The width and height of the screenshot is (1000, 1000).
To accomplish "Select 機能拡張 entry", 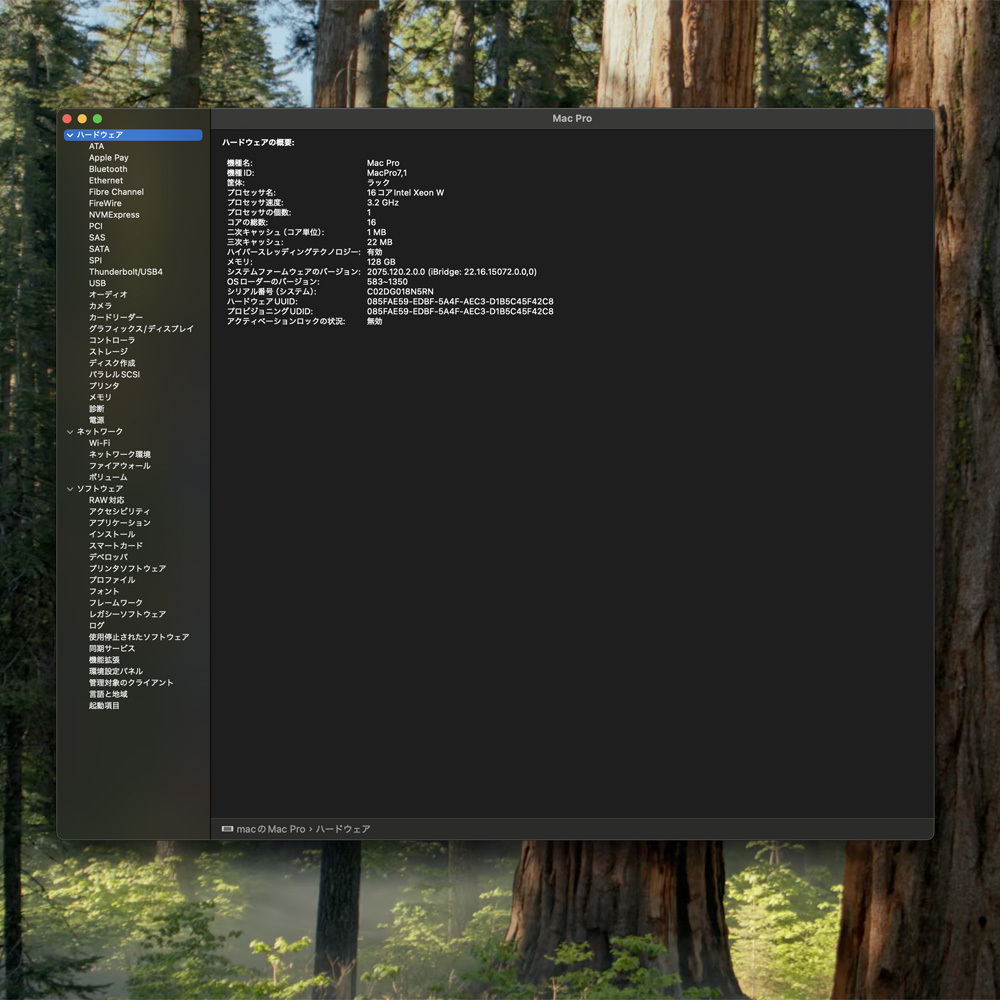I will [104, 660].
